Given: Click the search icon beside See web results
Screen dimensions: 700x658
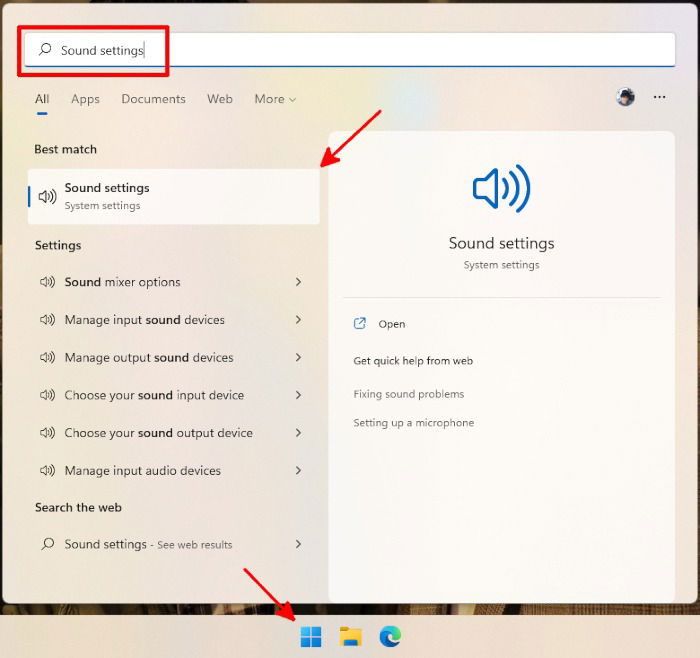Looking at the screenshot, I should (x=47, y=544).
